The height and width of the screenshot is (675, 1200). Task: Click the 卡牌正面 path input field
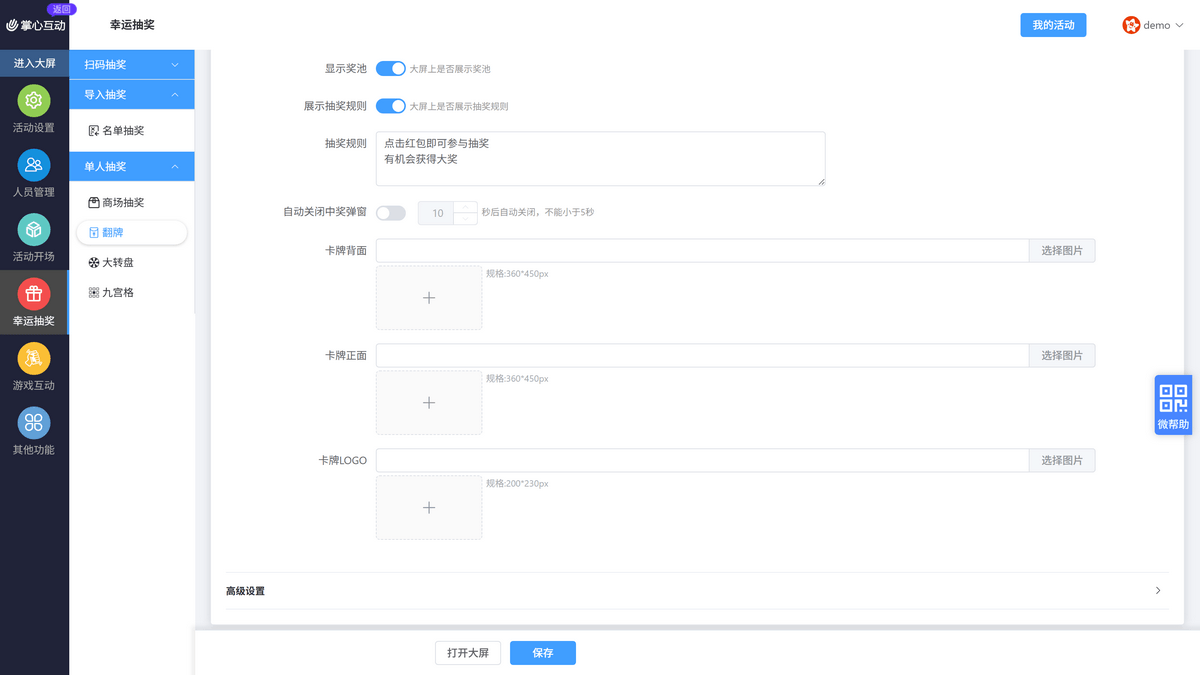tap(702, 355)
